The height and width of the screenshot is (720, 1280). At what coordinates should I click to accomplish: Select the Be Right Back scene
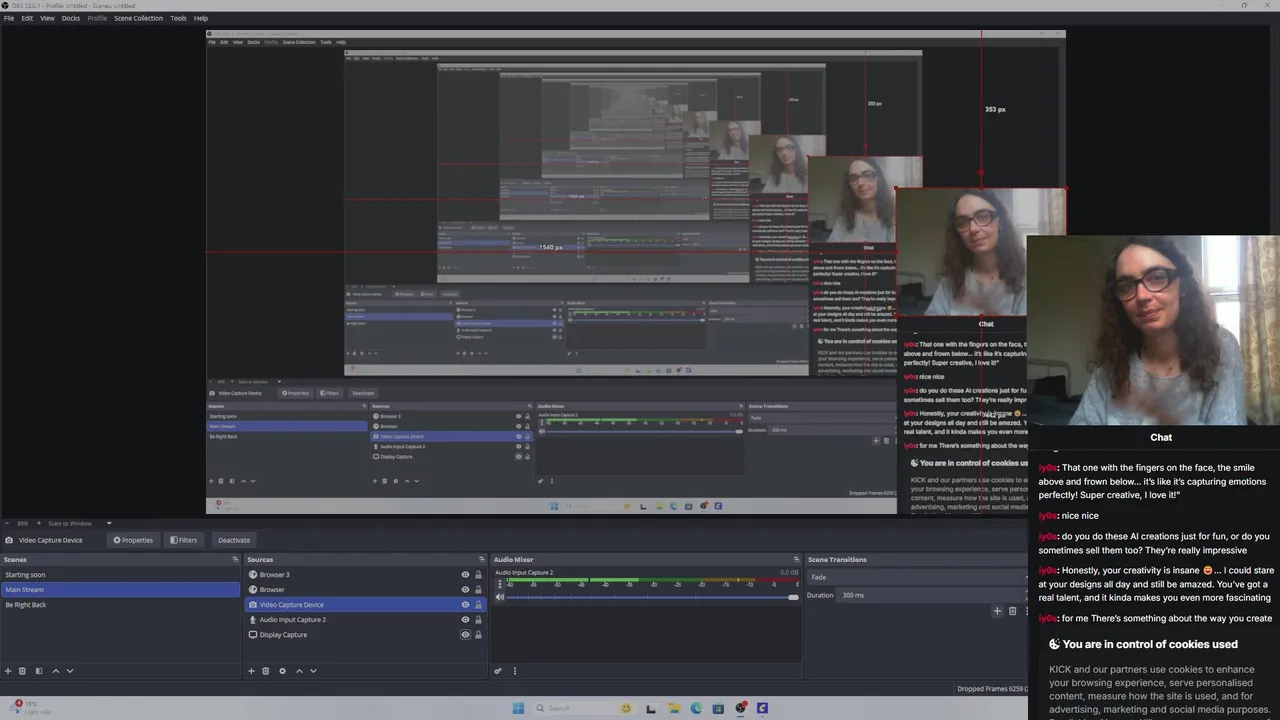[120, 605]
